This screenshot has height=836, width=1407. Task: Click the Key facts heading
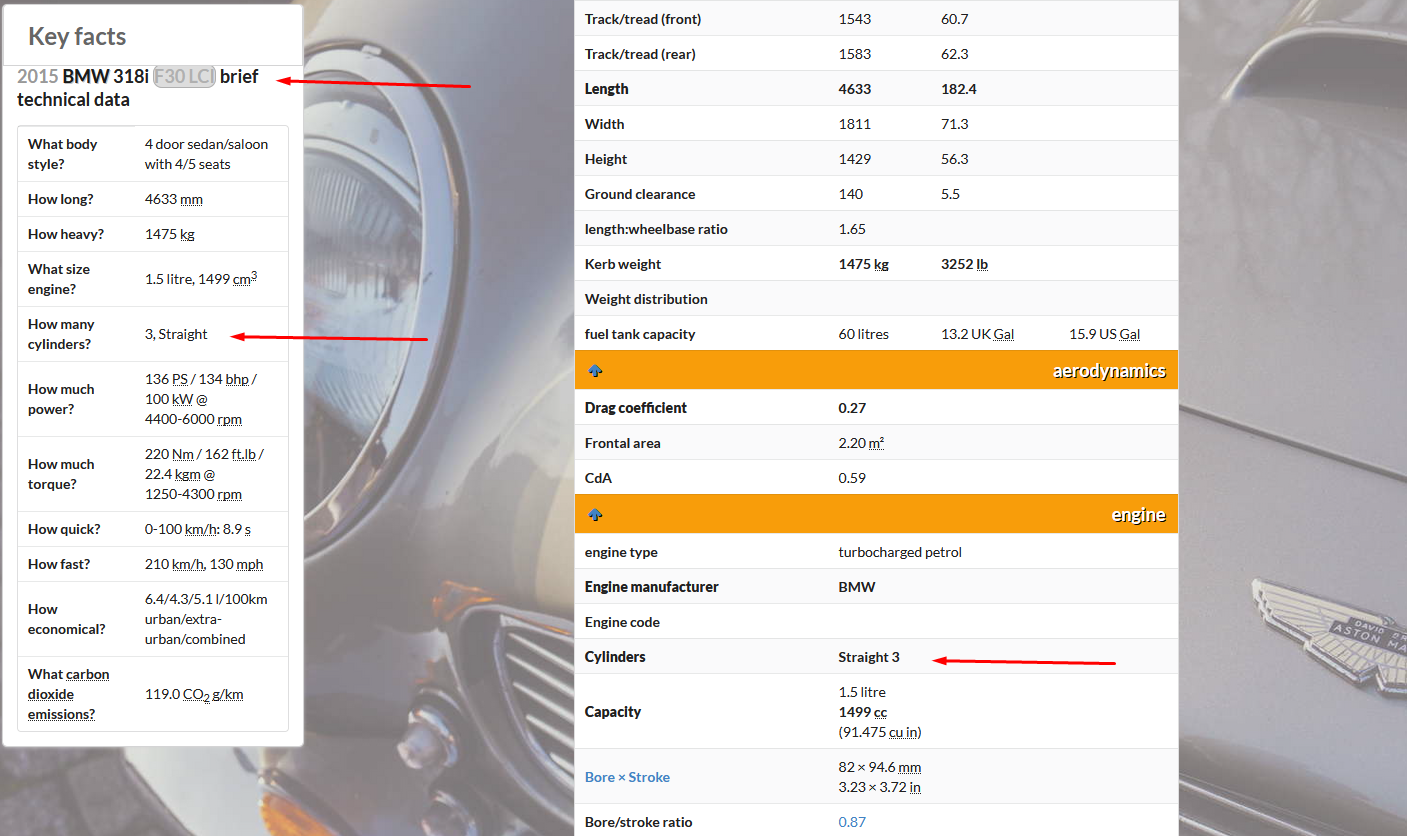[x=77, y=36]
